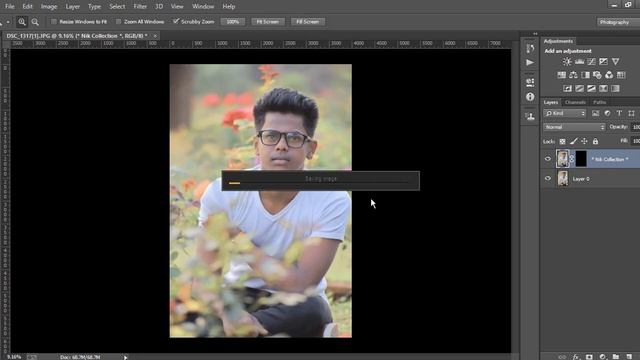Image resolution: width=640 pixels, height=360 pixels.
Task: Add layer style fx at panel bottom
Action: [576, 357]
